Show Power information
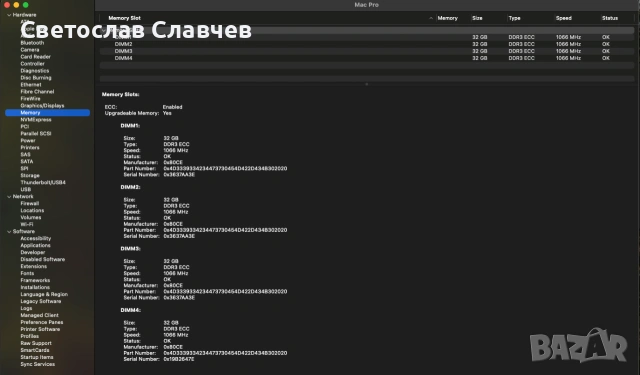Viewport: 640px width, 375px height. click(28, 140)
